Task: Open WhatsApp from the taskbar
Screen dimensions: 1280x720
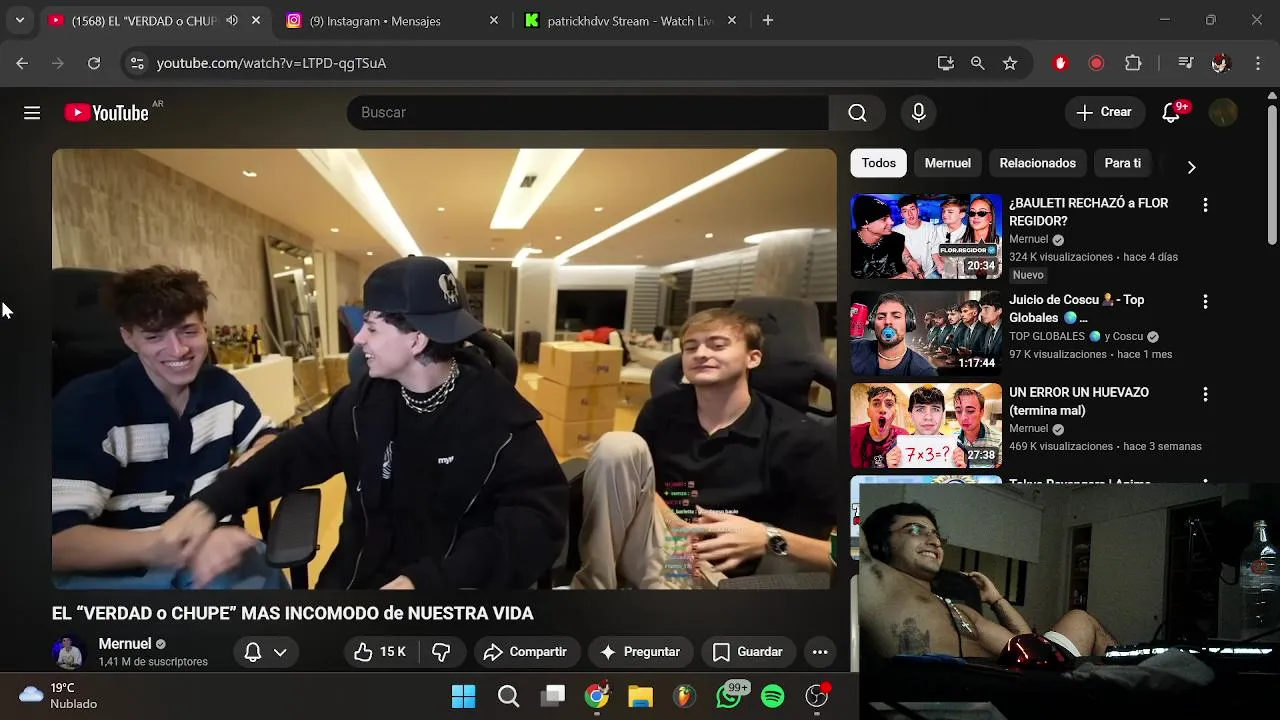Action: coord(729,696)
